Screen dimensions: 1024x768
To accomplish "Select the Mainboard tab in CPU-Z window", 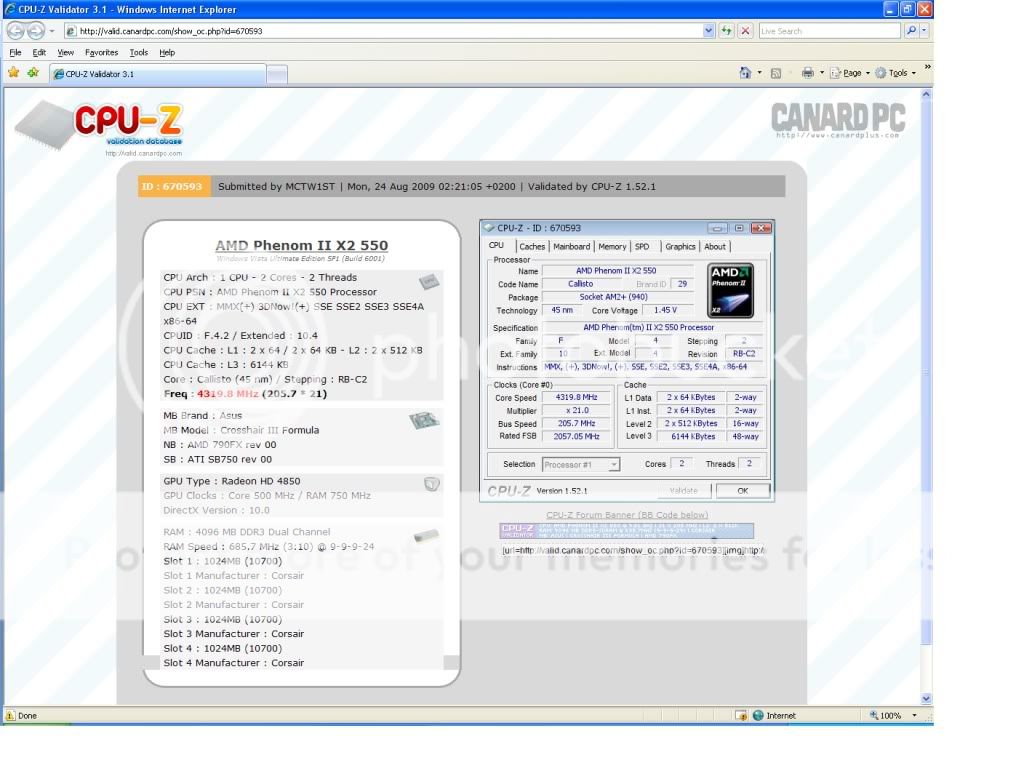I will coord(571,247).
